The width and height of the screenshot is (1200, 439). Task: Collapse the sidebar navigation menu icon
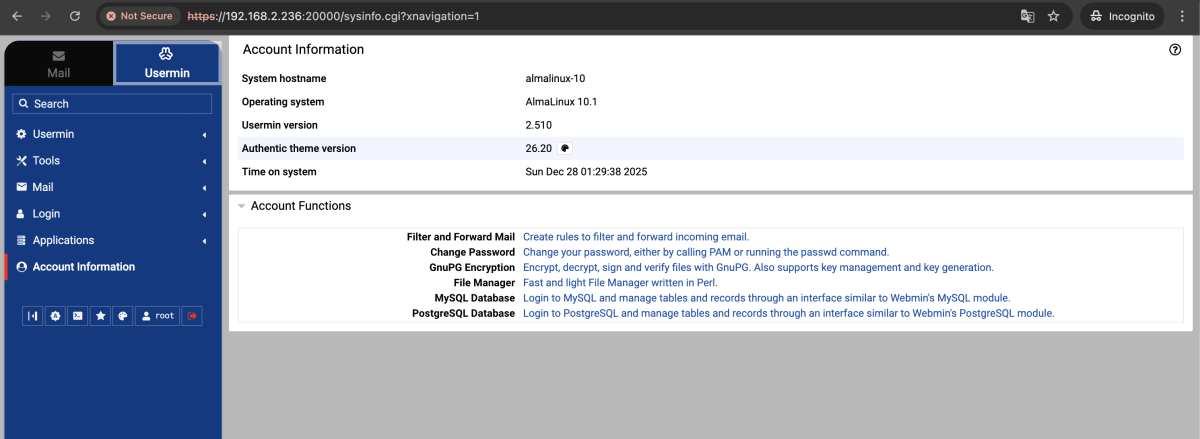pyautogui.click(x=33, y=316)
